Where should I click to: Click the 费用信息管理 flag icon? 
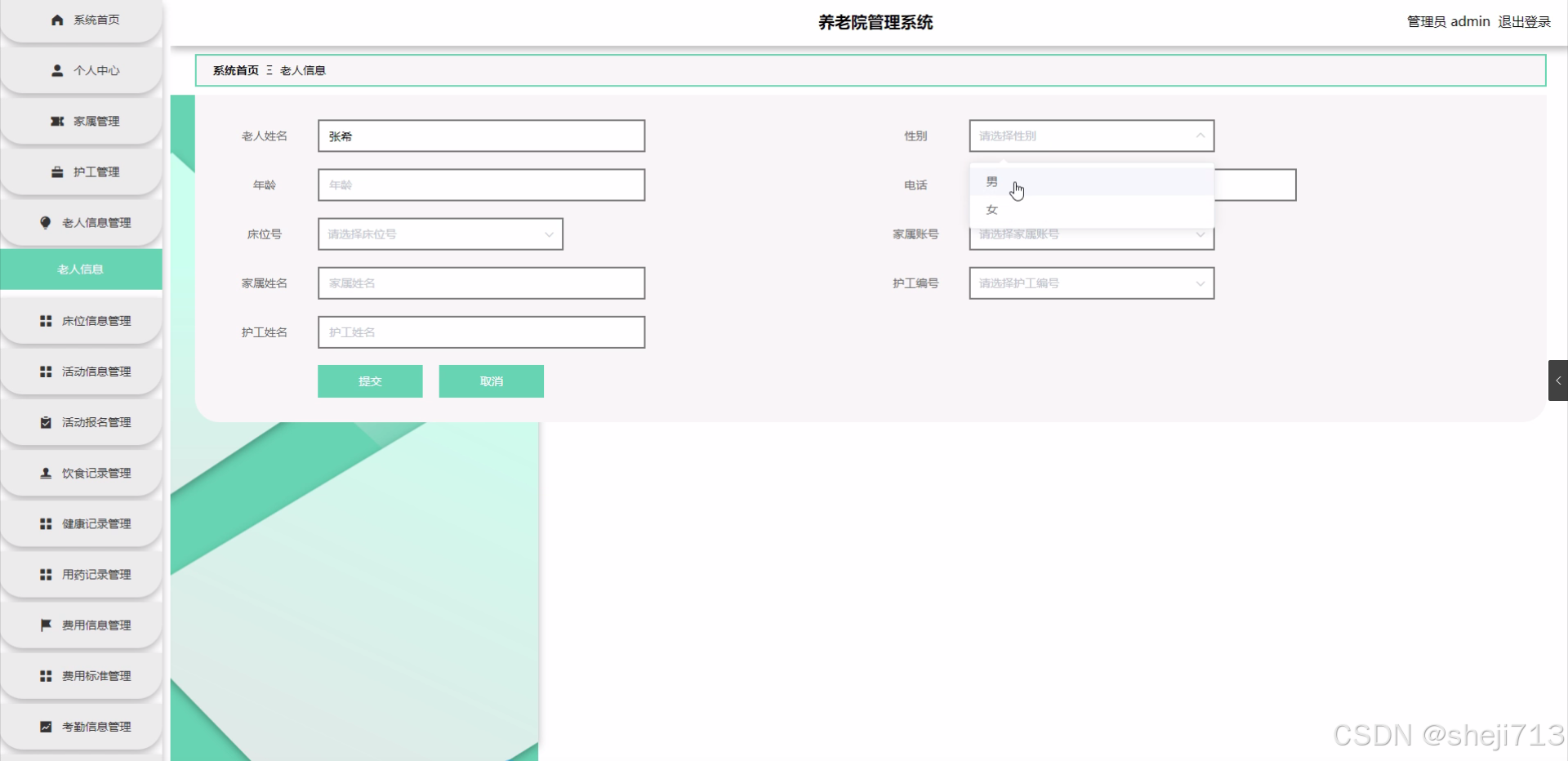pyautogui.click(x=45, y=625)
